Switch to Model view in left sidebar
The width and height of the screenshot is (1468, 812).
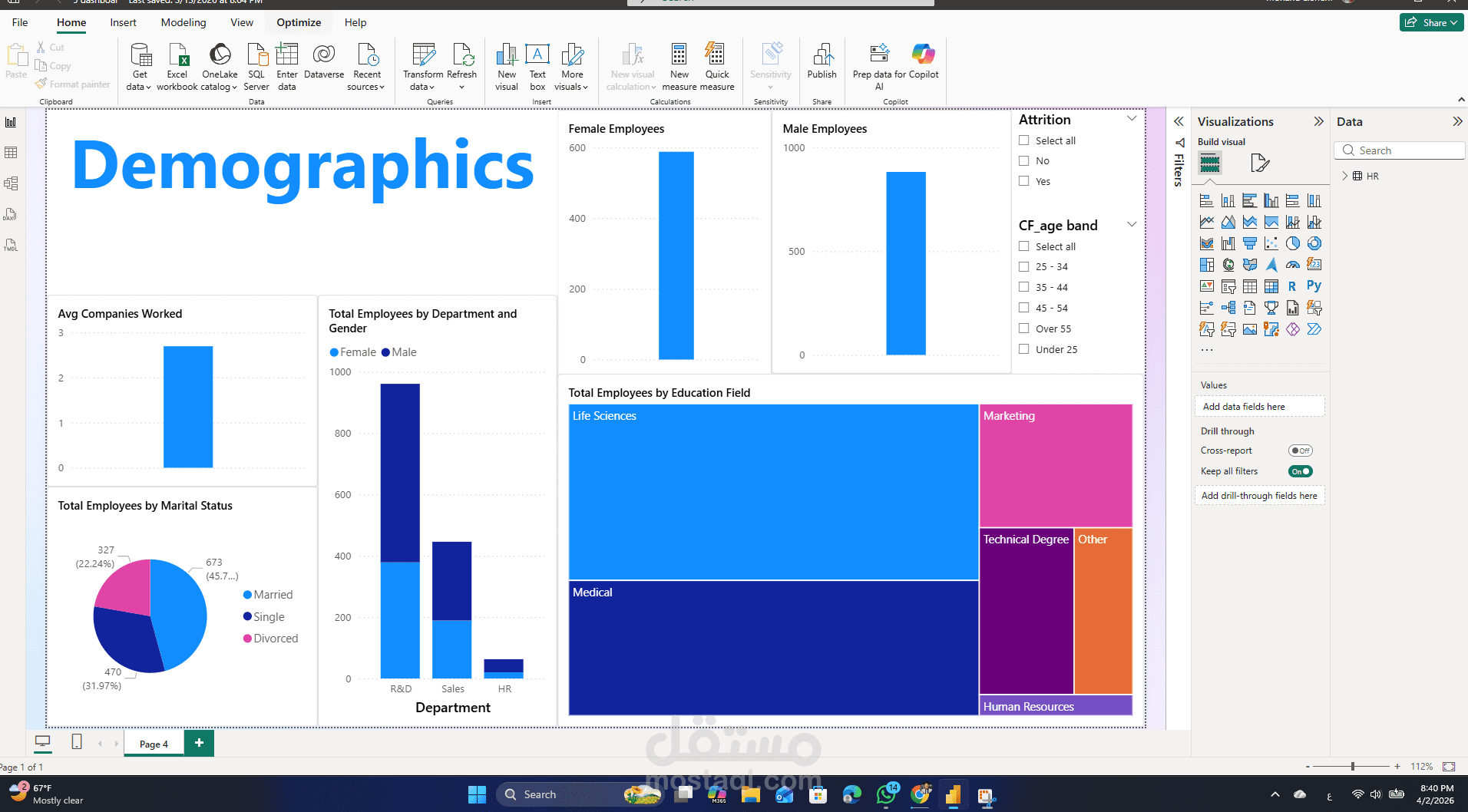11,183
